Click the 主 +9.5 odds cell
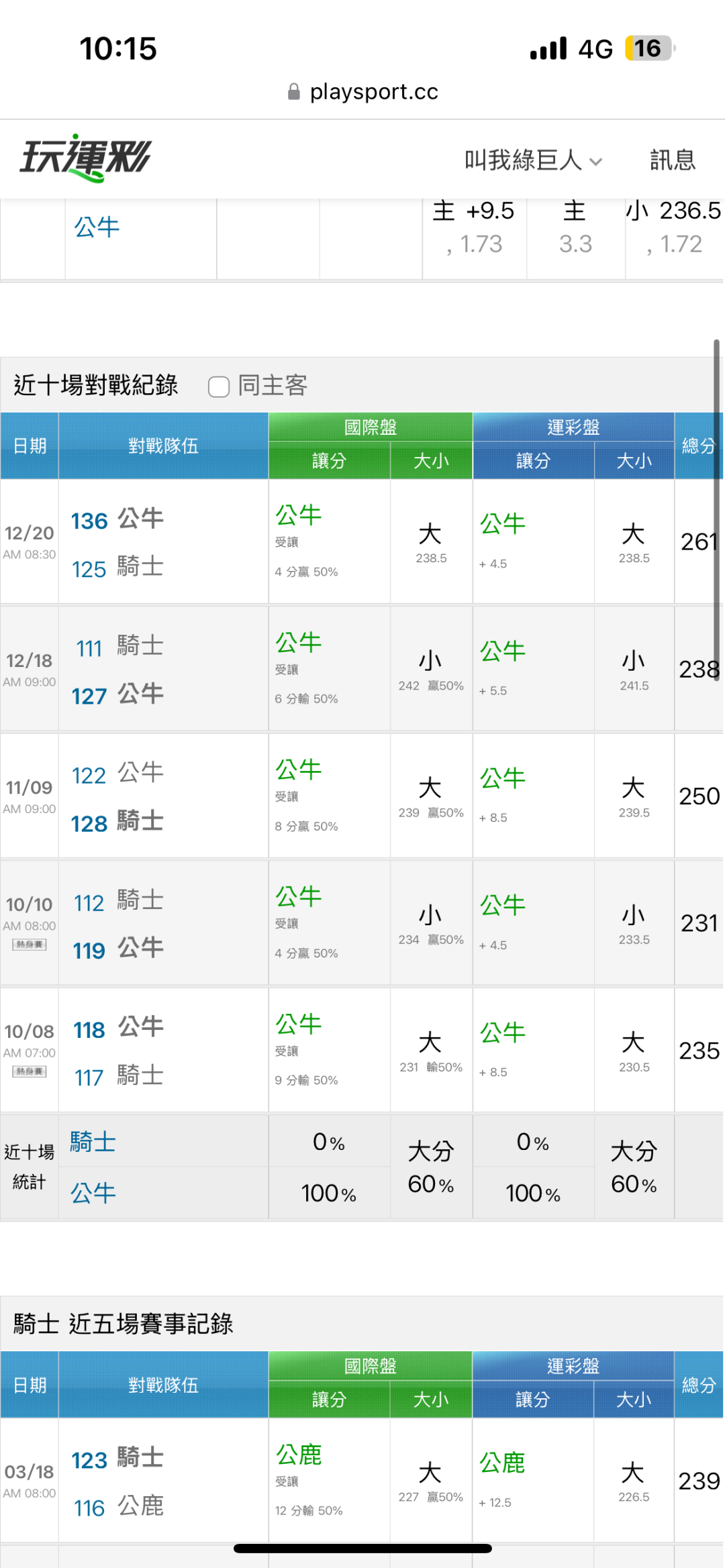Screen dimensions: 725x1568 click(x=474, y=227)
